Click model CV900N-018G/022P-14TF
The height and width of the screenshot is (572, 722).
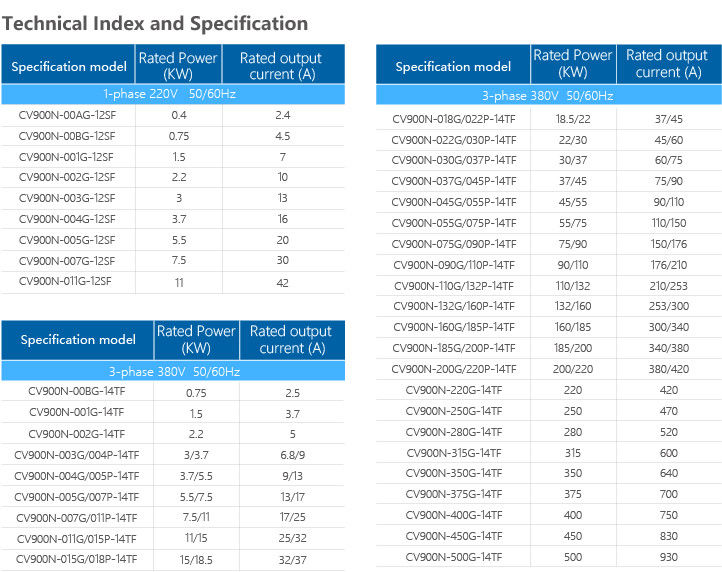(x=453, y=119)
